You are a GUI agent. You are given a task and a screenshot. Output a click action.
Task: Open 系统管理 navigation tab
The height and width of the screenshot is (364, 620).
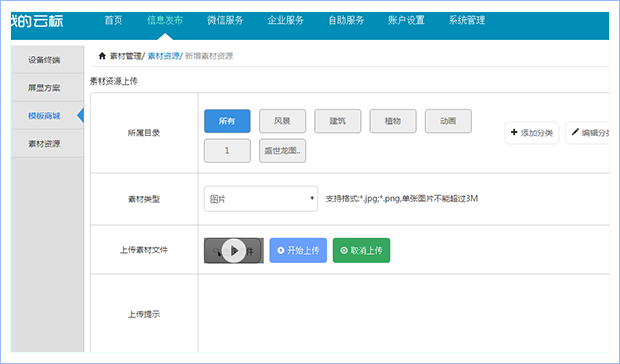tap(467, 20)
